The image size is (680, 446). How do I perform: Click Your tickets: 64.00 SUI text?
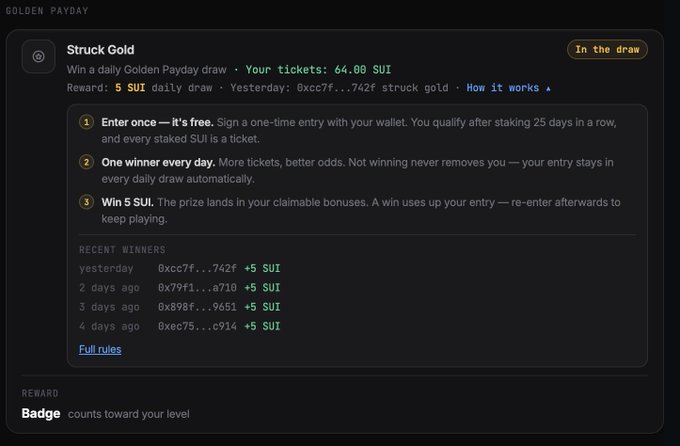pyautogui.click(x=318, y=70)
